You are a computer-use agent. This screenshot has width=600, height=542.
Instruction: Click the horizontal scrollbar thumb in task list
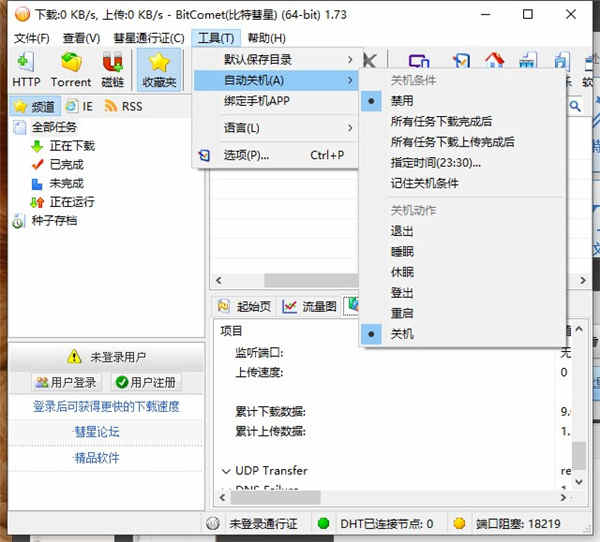[311, 281]
